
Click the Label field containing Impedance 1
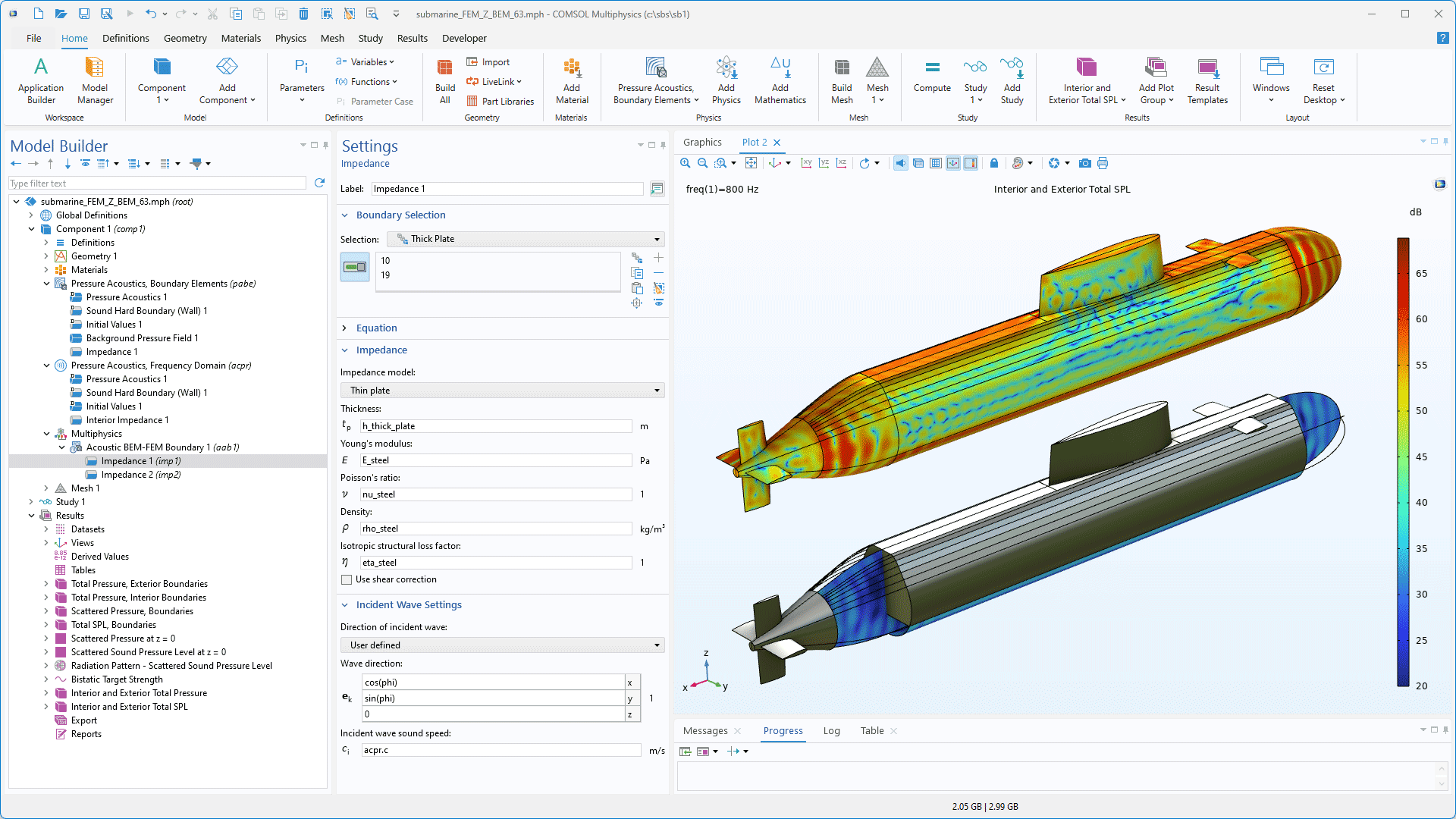click(507, 189)
